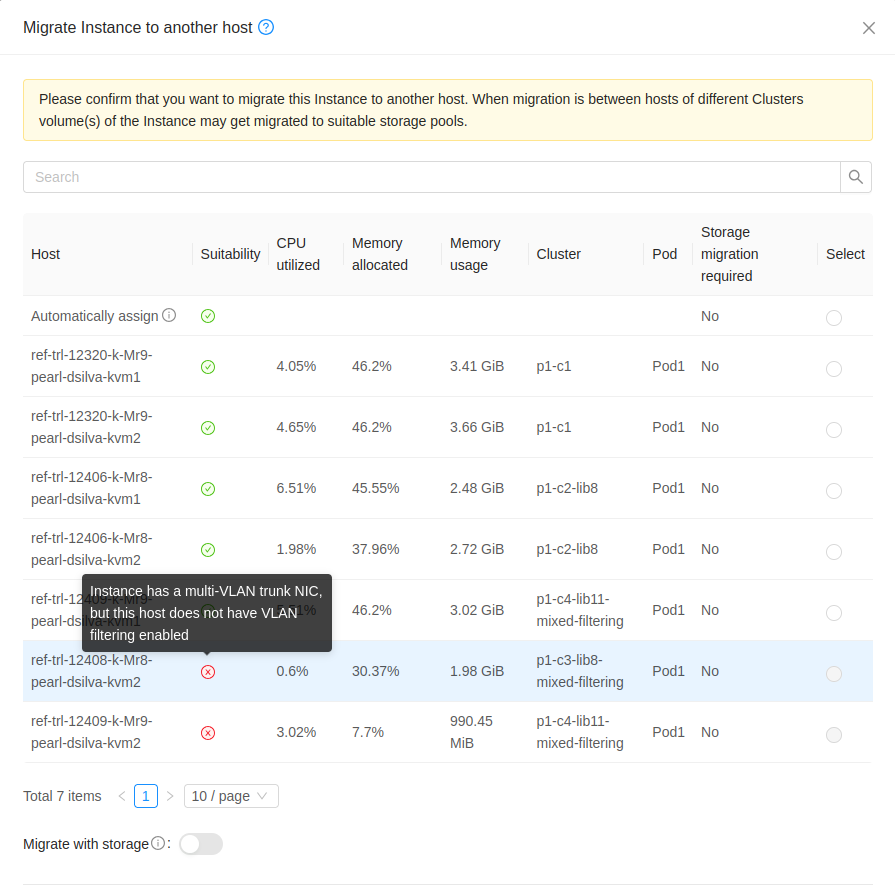Select page 1 in pagination
This screenshot has width=895, height=887.
point(146,796)
